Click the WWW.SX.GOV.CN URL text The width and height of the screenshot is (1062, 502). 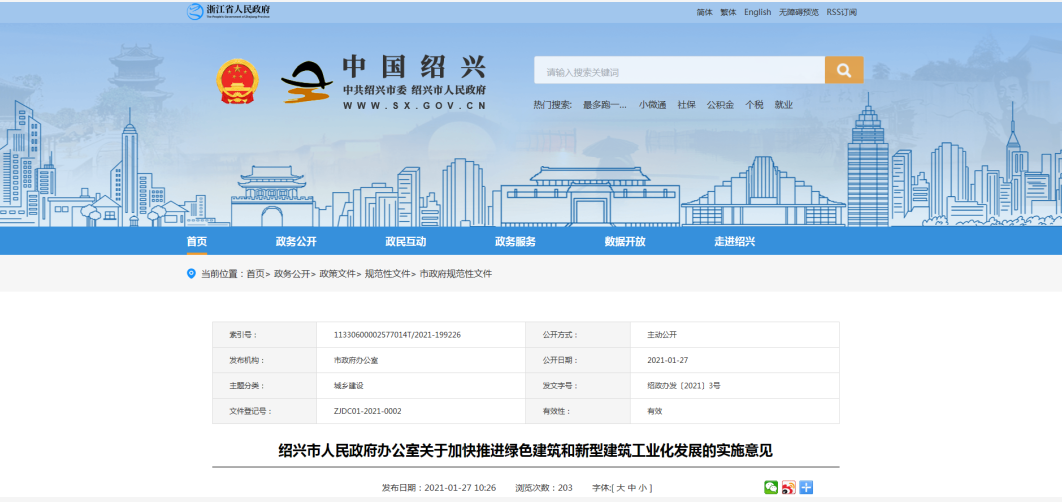tap(414, 106)
